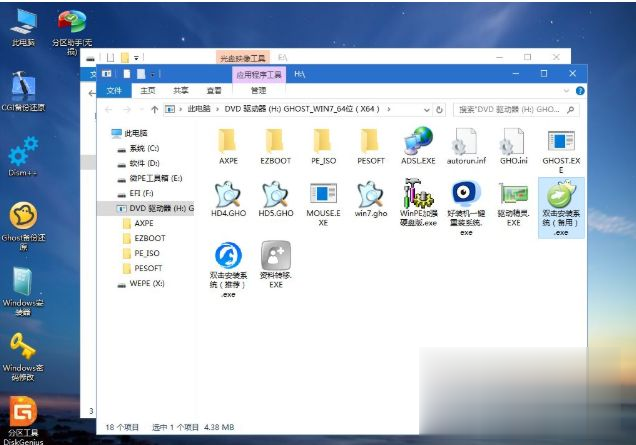The height and width of the screenshot is (445, 636).
Task: Select EFI (F:) drive in tree
Action: tap(135, 193)
